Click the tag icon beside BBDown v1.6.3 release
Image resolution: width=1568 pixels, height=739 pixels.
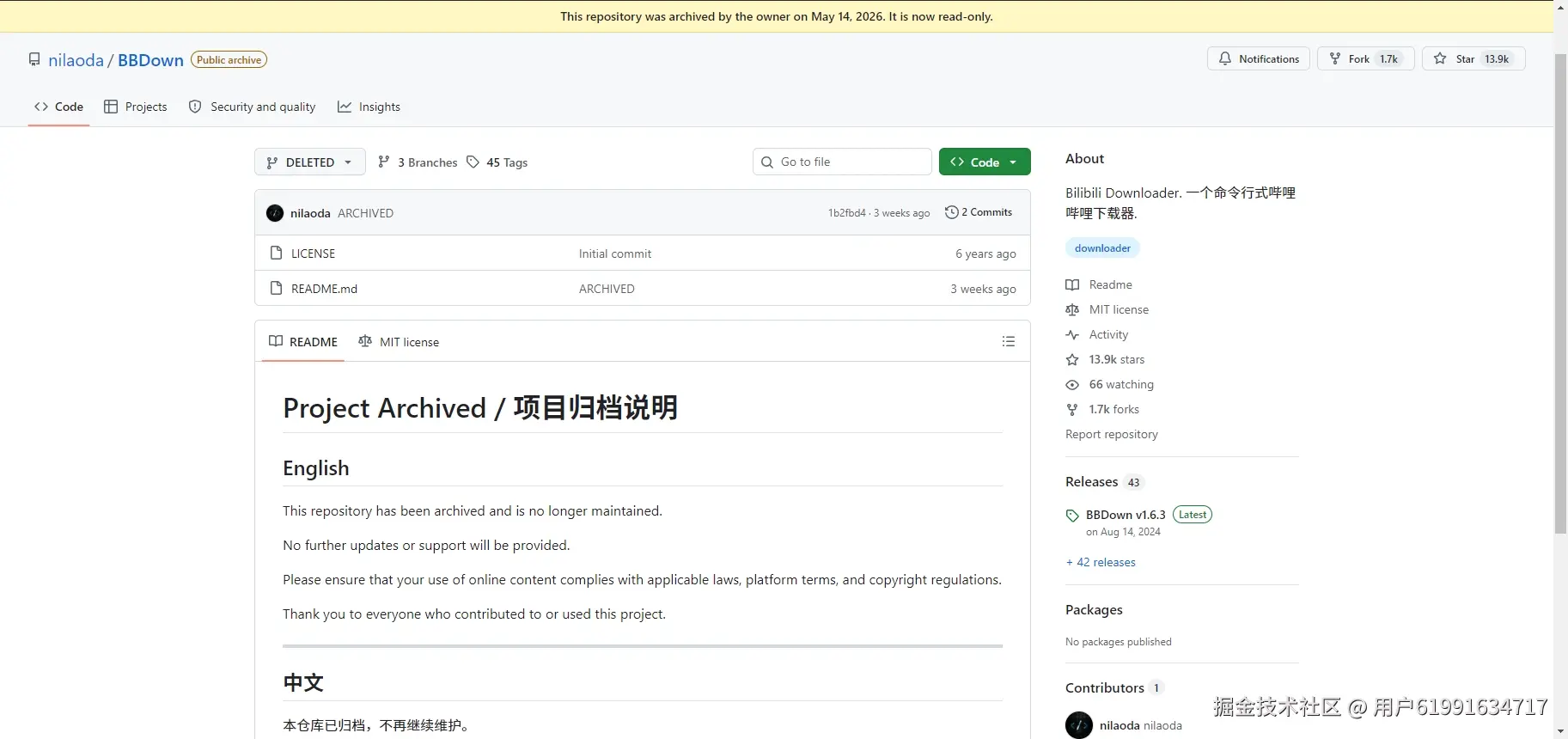tap(1072, 516)
